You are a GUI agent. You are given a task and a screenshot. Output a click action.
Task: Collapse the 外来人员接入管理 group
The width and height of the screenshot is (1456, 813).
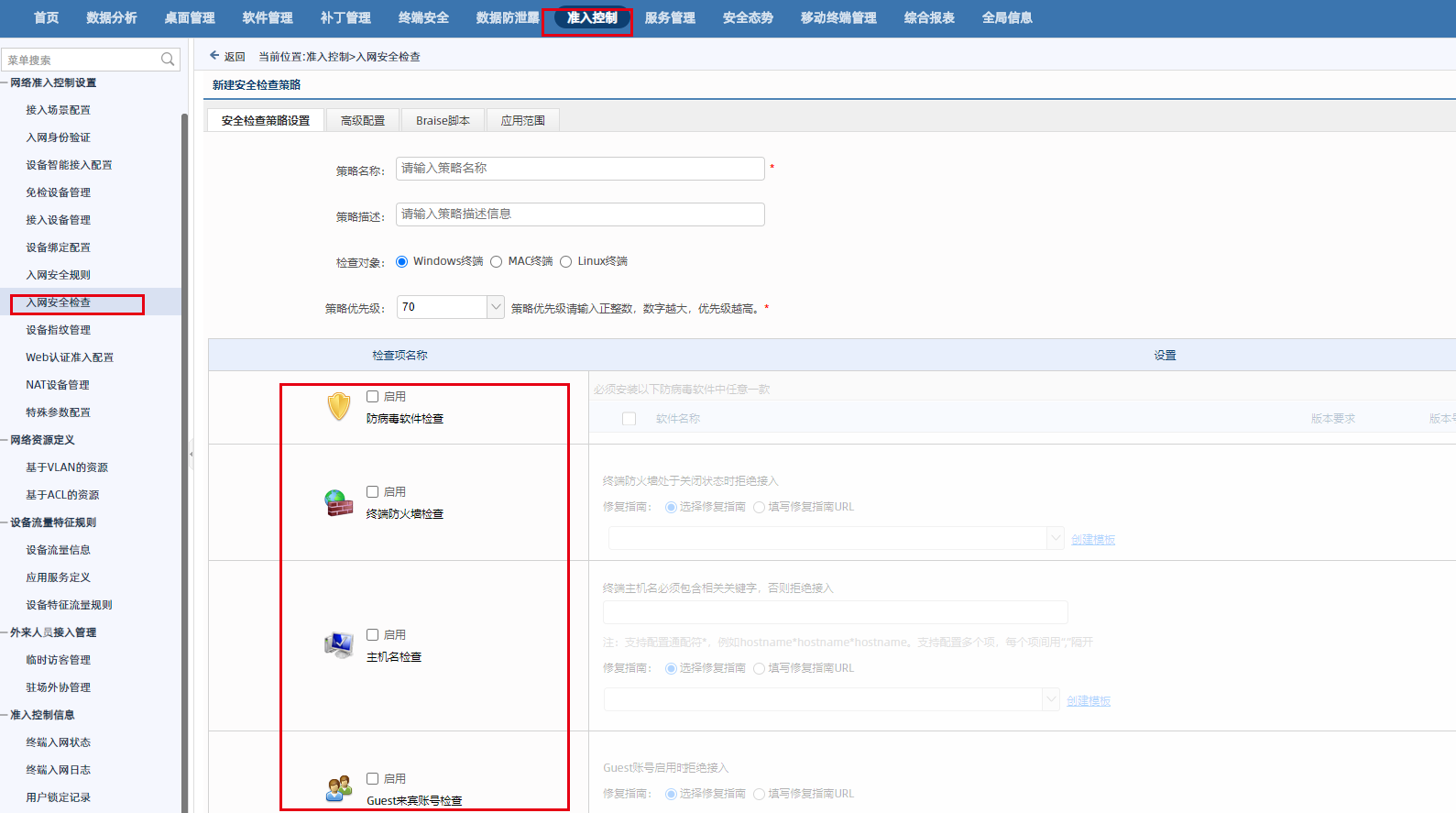click(5, 632)
